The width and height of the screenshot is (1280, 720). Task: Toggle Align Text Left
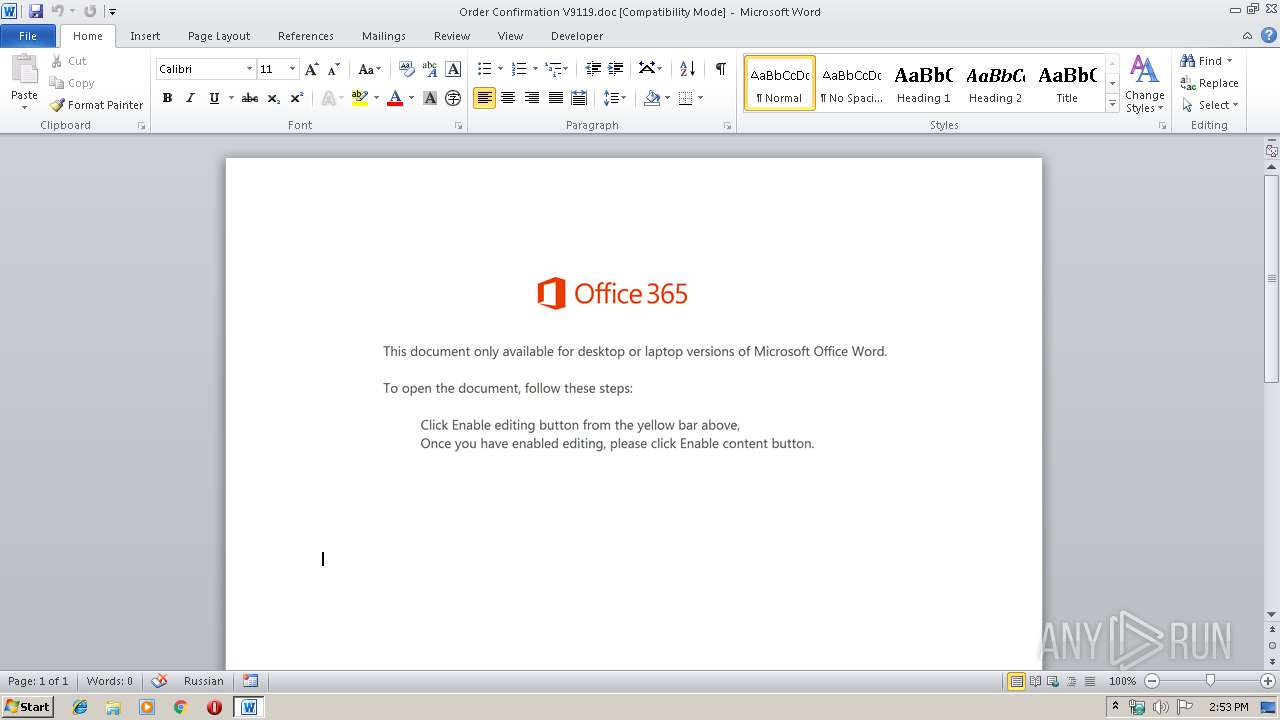click(484, 98)
